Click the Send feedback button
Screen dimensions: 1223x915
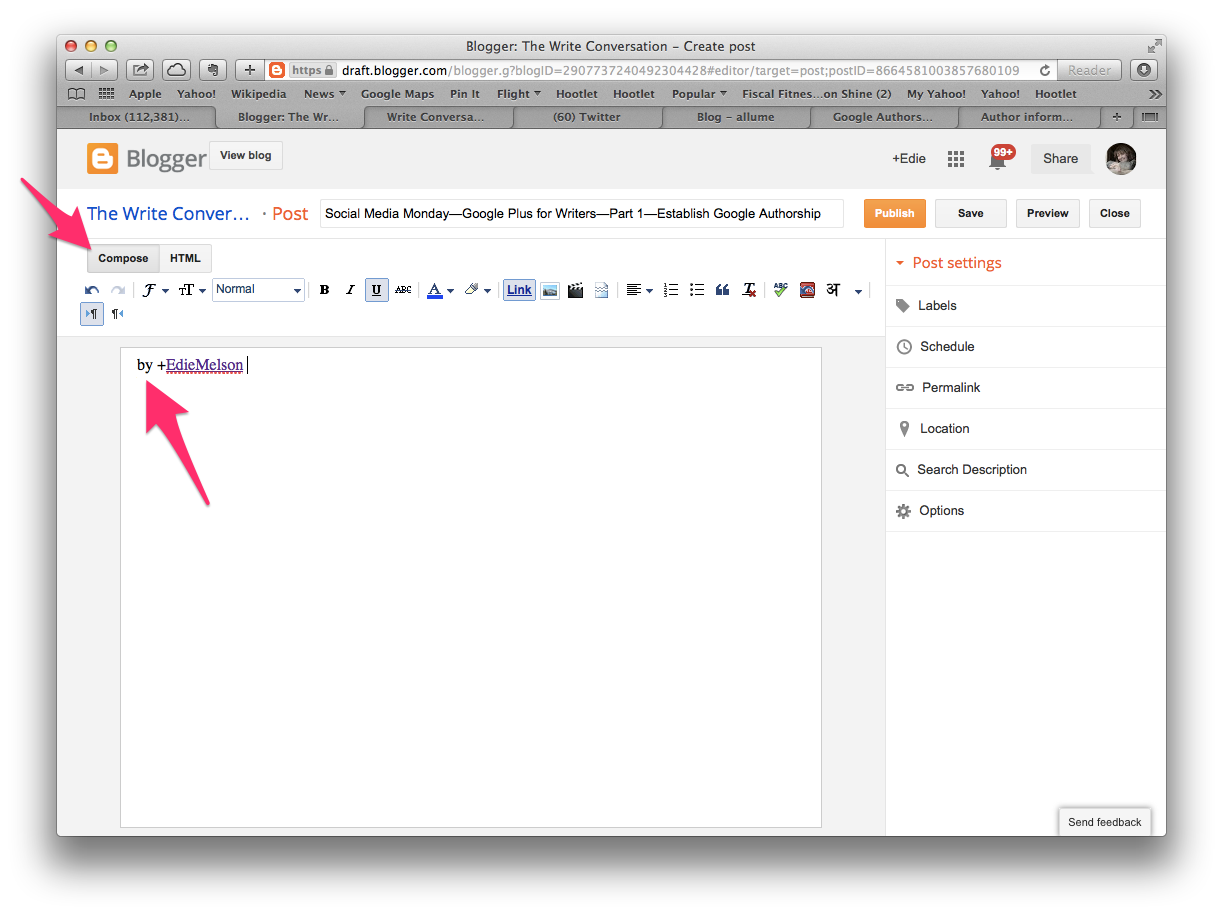[1104, 822]
